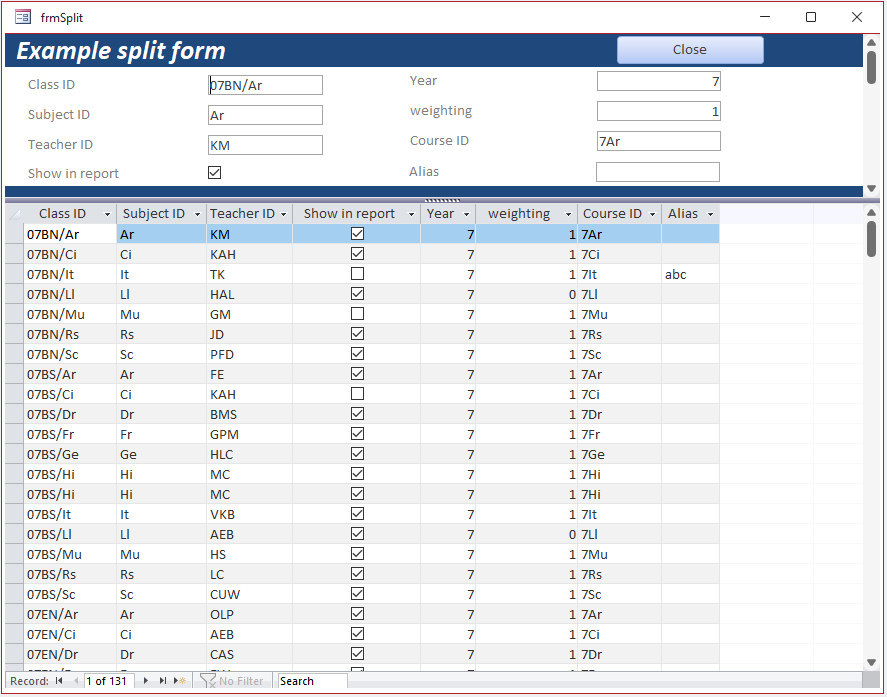This screenshot has width=887, height=697.
Task: Open the Year column dropdown arrow
Action: click(x=467, y=214)
